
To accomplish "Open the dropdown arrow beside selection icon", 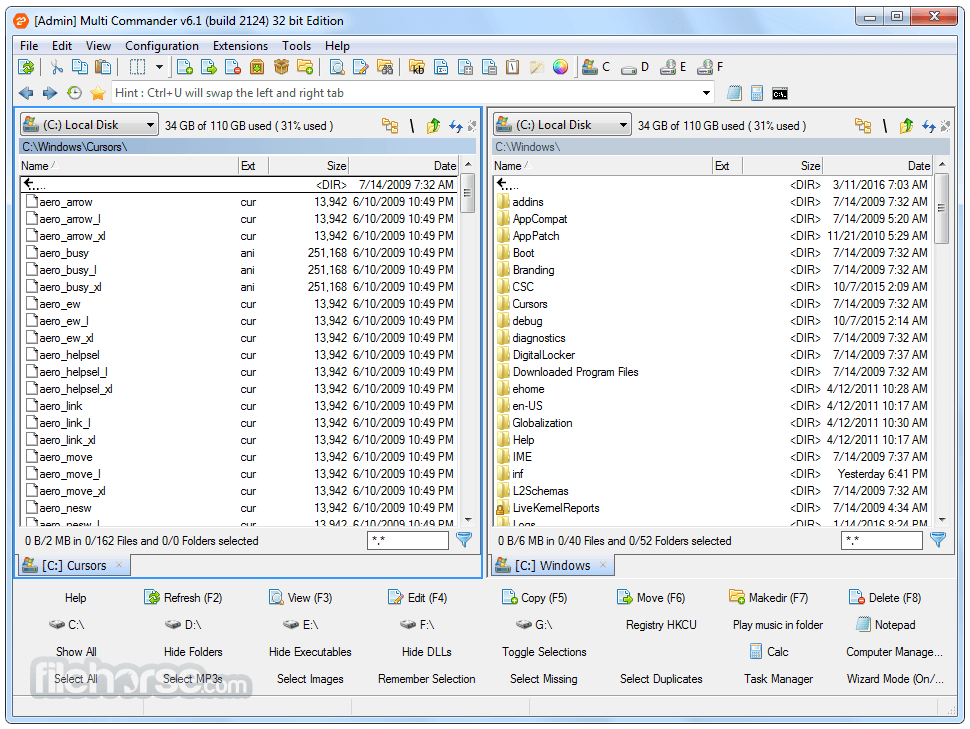I will pos(159,67).
